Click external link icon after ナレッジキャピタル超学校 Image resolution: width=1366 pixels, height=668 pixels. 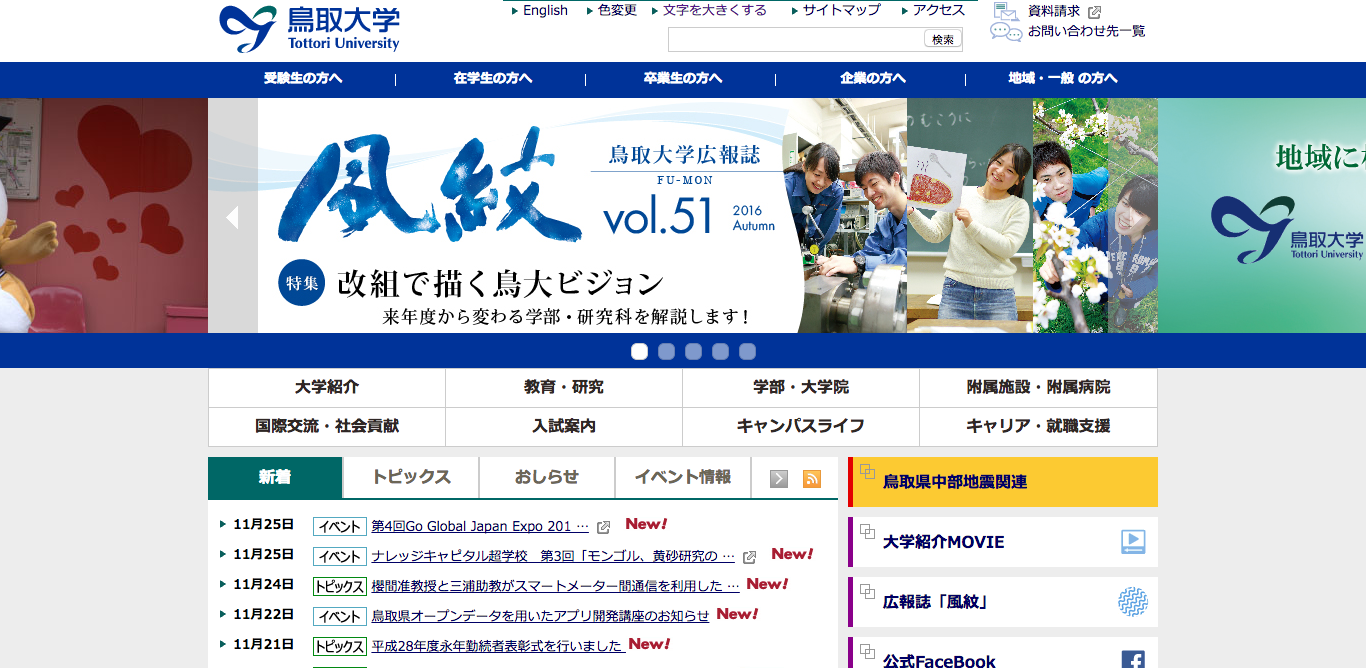[749, 557]
